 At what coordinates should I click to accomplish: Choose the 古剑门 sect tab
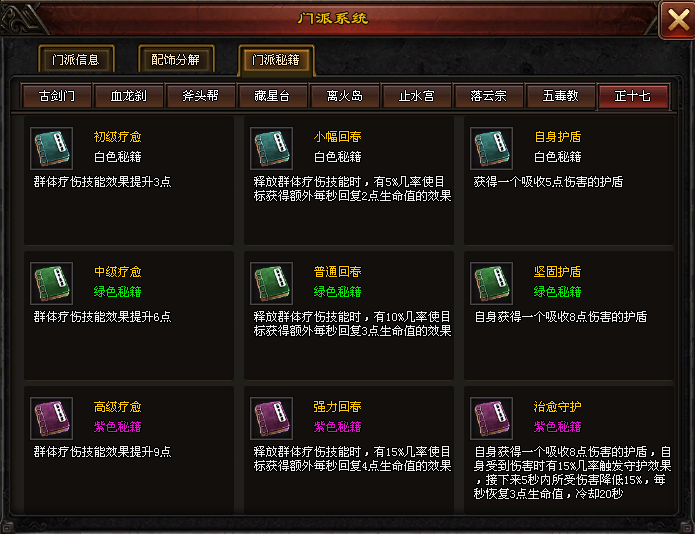coord(57,96)
